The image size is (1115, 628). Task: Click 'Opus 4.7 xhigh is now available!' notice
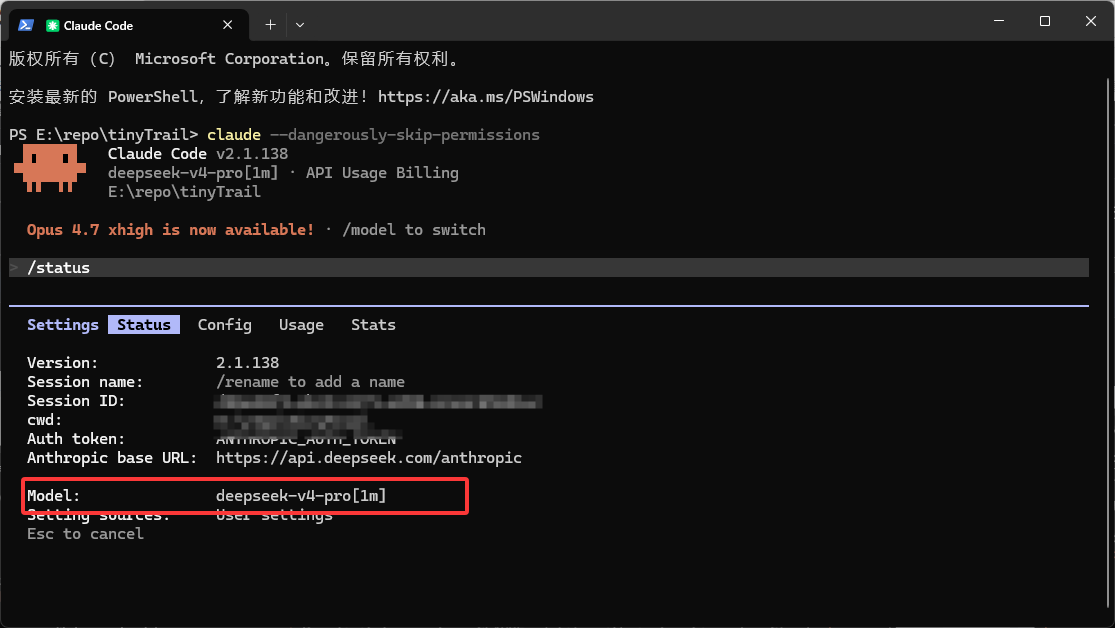pos(171,230)
